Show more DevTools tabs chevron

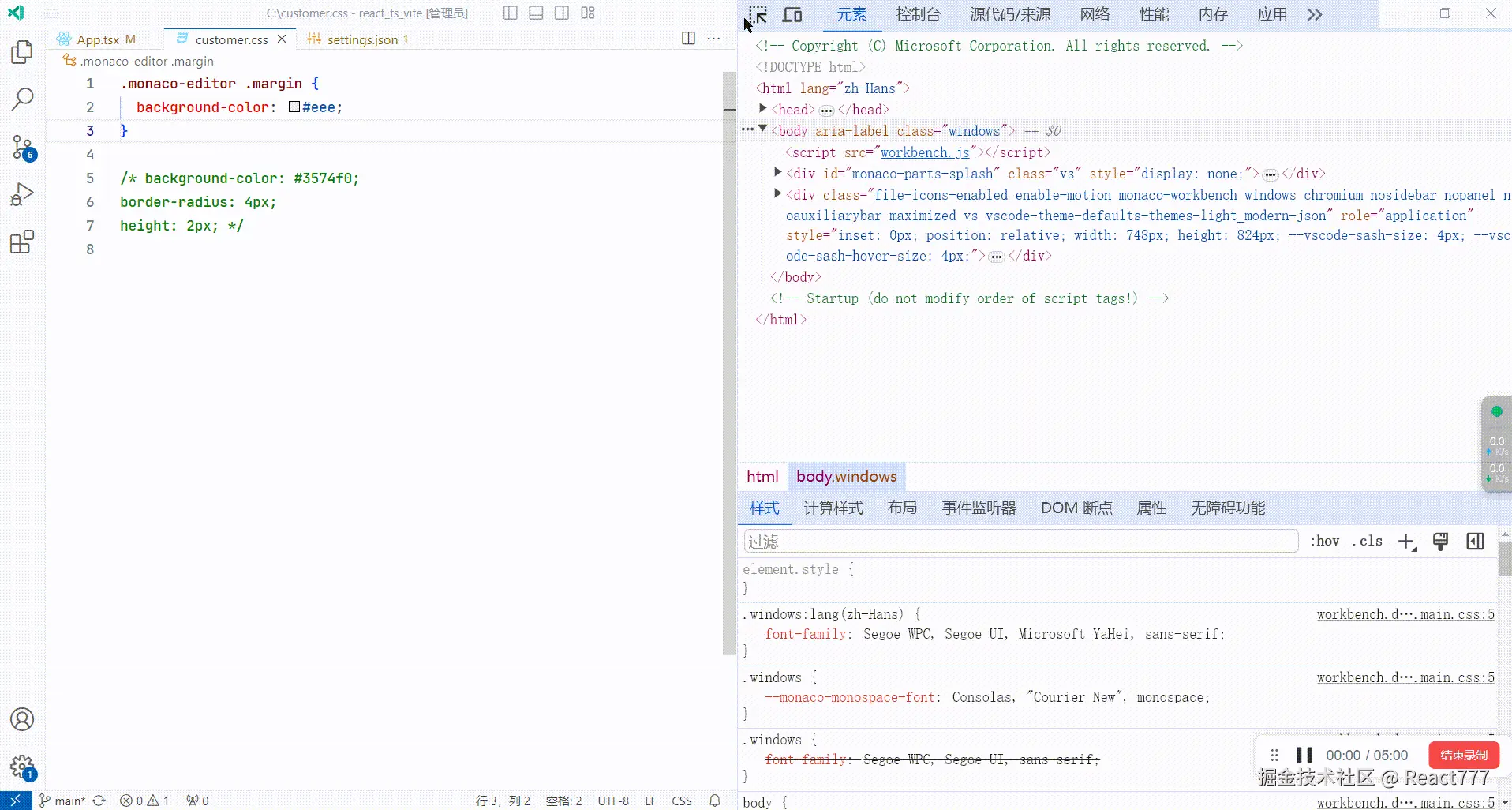(1315, 15)
